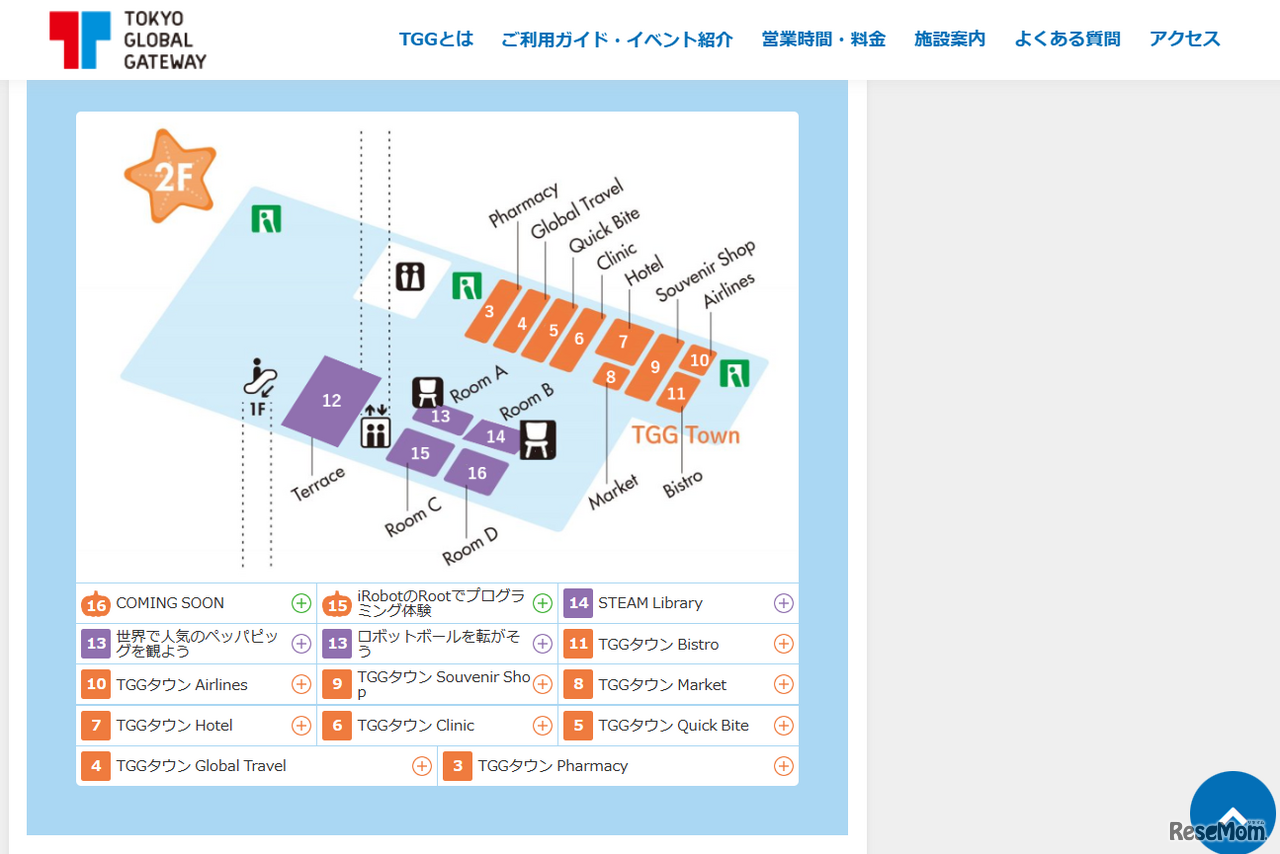Click the Terrace label on the map
Screen dimensions: 1280x854
[318, 484]
